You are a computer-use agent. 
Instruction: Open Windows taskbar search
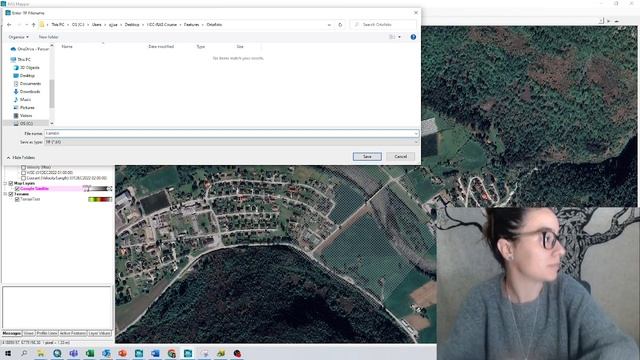pos(24,353)
